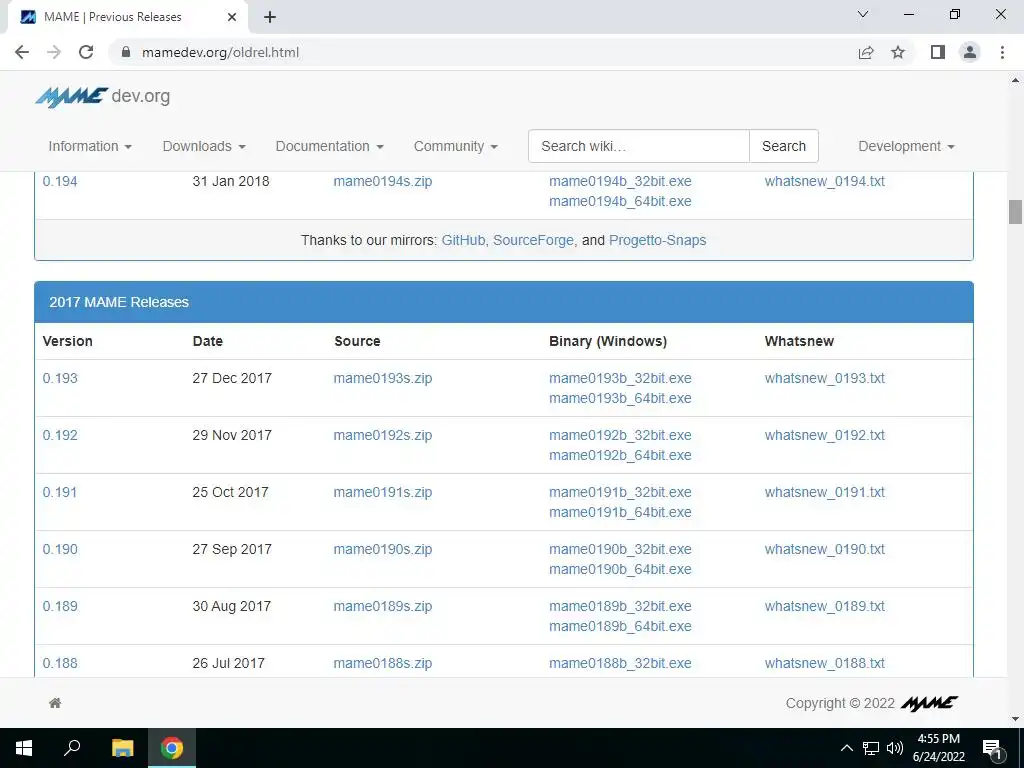Open a new browser tab with plus
The image size is (1024, 768).
270,17
